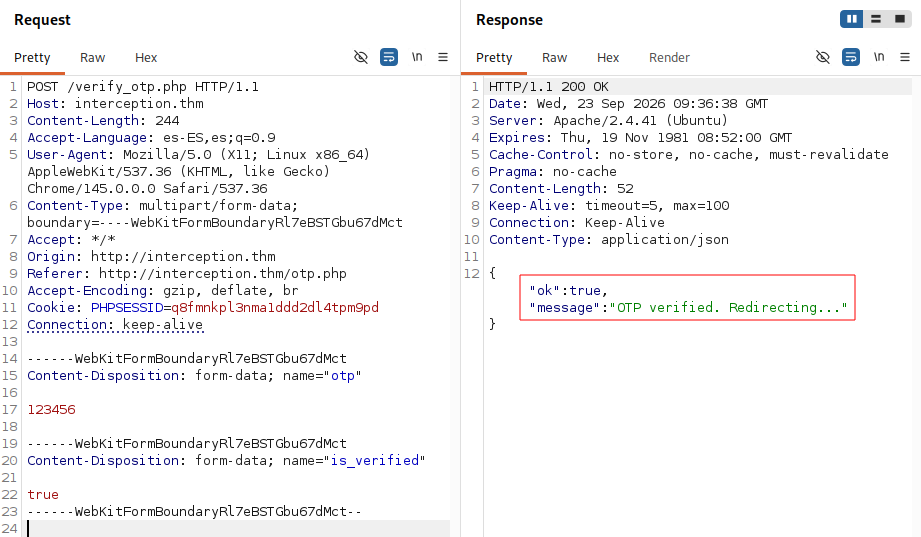Click the Cache-Control response header
921x537 pixels.
click(x=688, y=155)
